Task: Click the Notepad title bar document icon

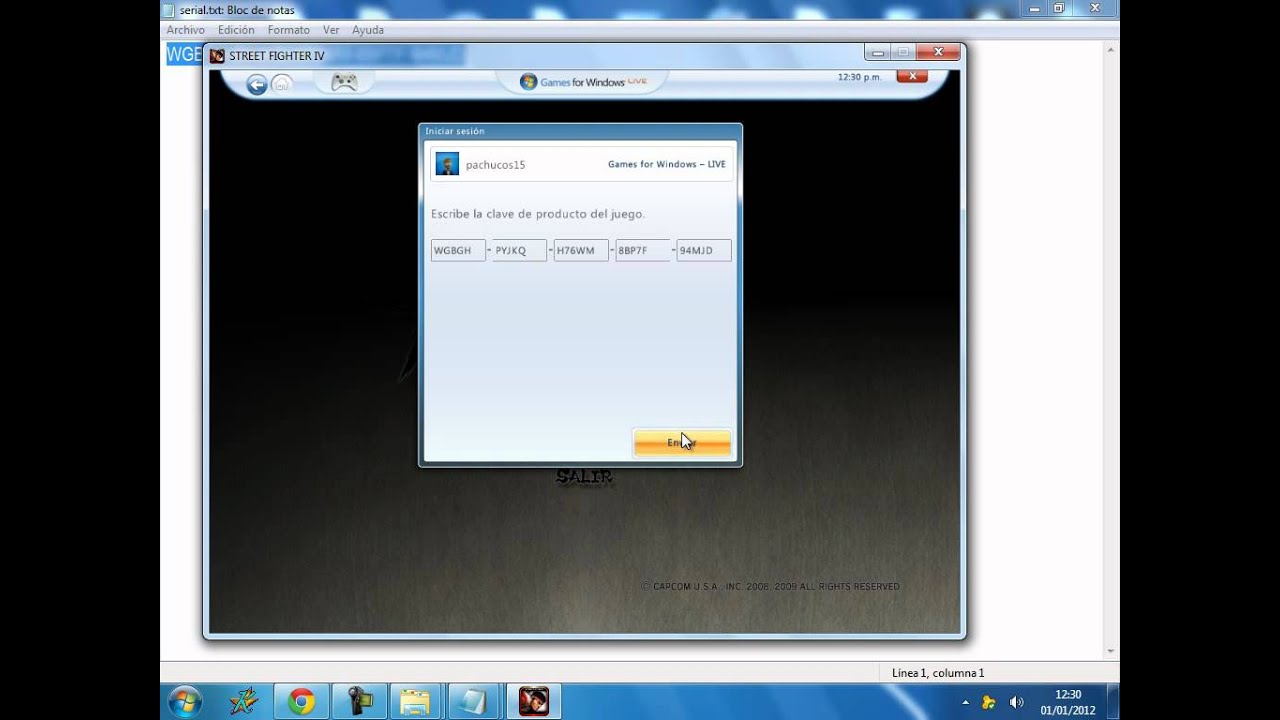Action: coord(168,9)
